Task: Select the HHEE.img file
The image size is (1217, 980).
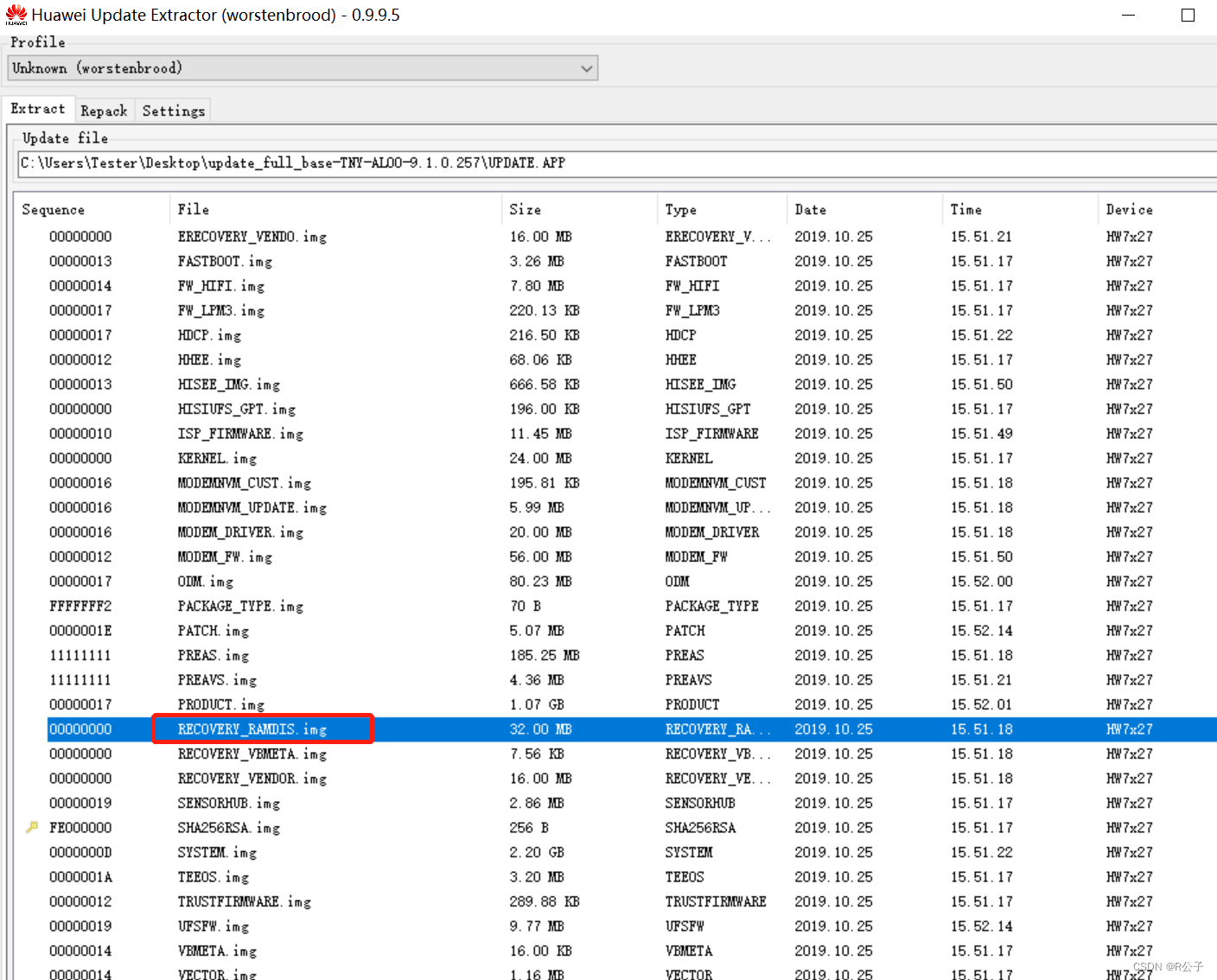Action: coord(209,360)
